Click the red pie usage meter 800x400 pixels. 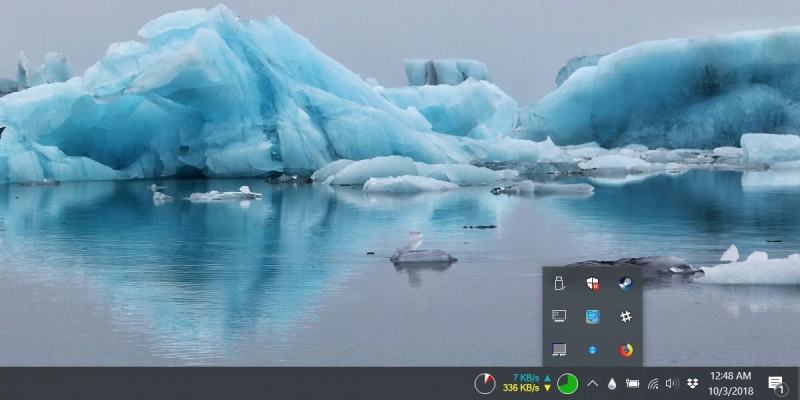click(x=485, y=383)
